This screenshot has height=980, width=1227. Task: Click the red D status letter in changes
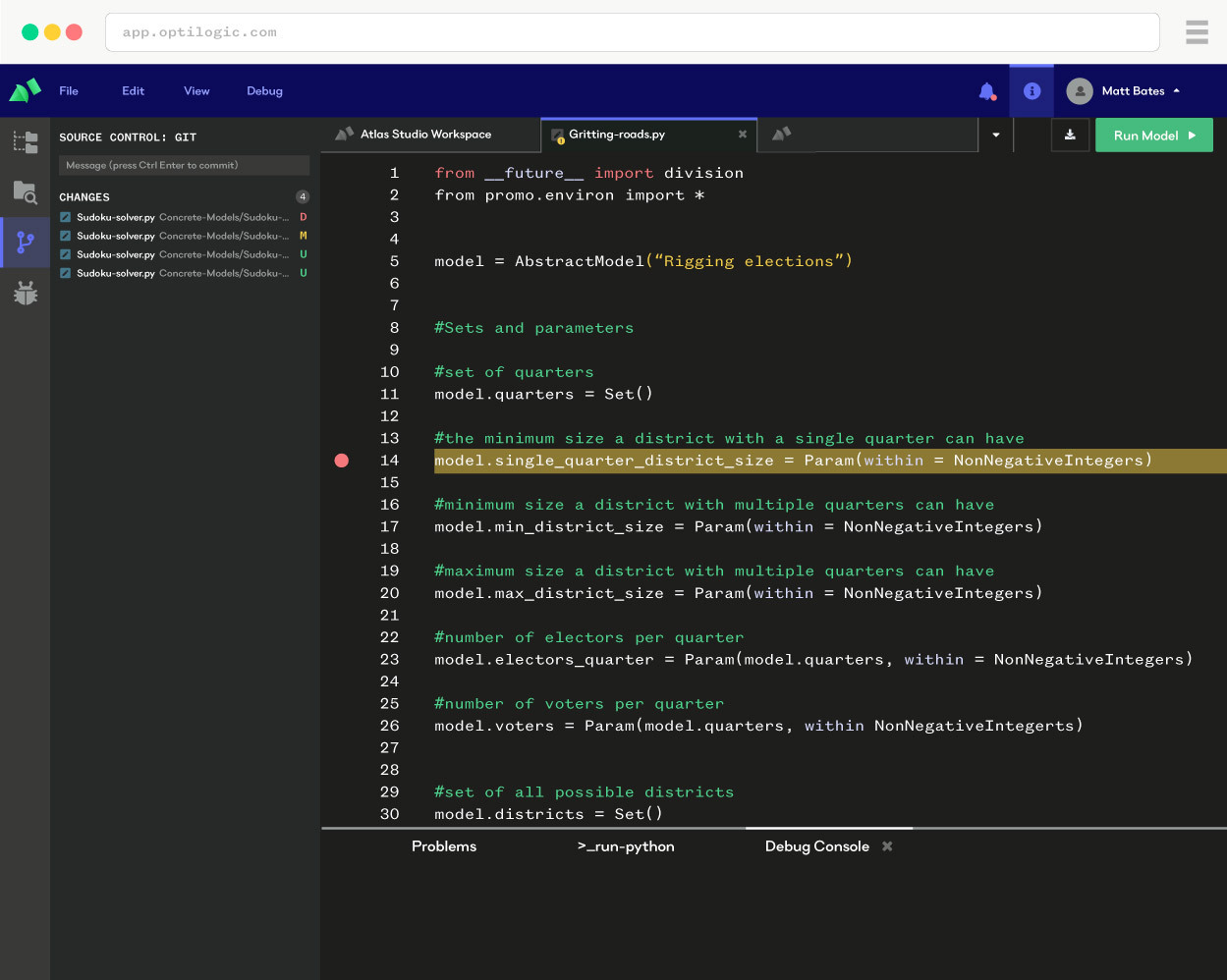304,217
